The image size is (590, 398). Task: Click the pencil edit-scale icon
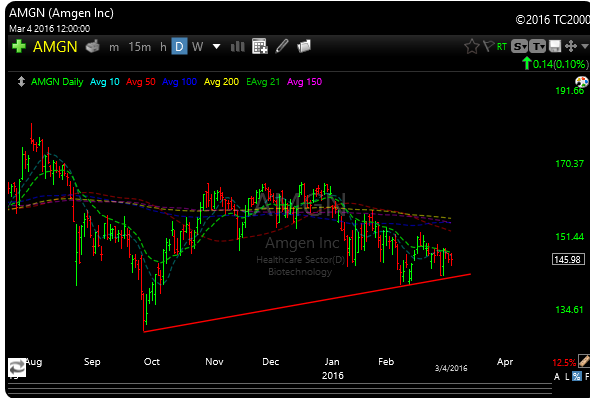click(584, 361)
